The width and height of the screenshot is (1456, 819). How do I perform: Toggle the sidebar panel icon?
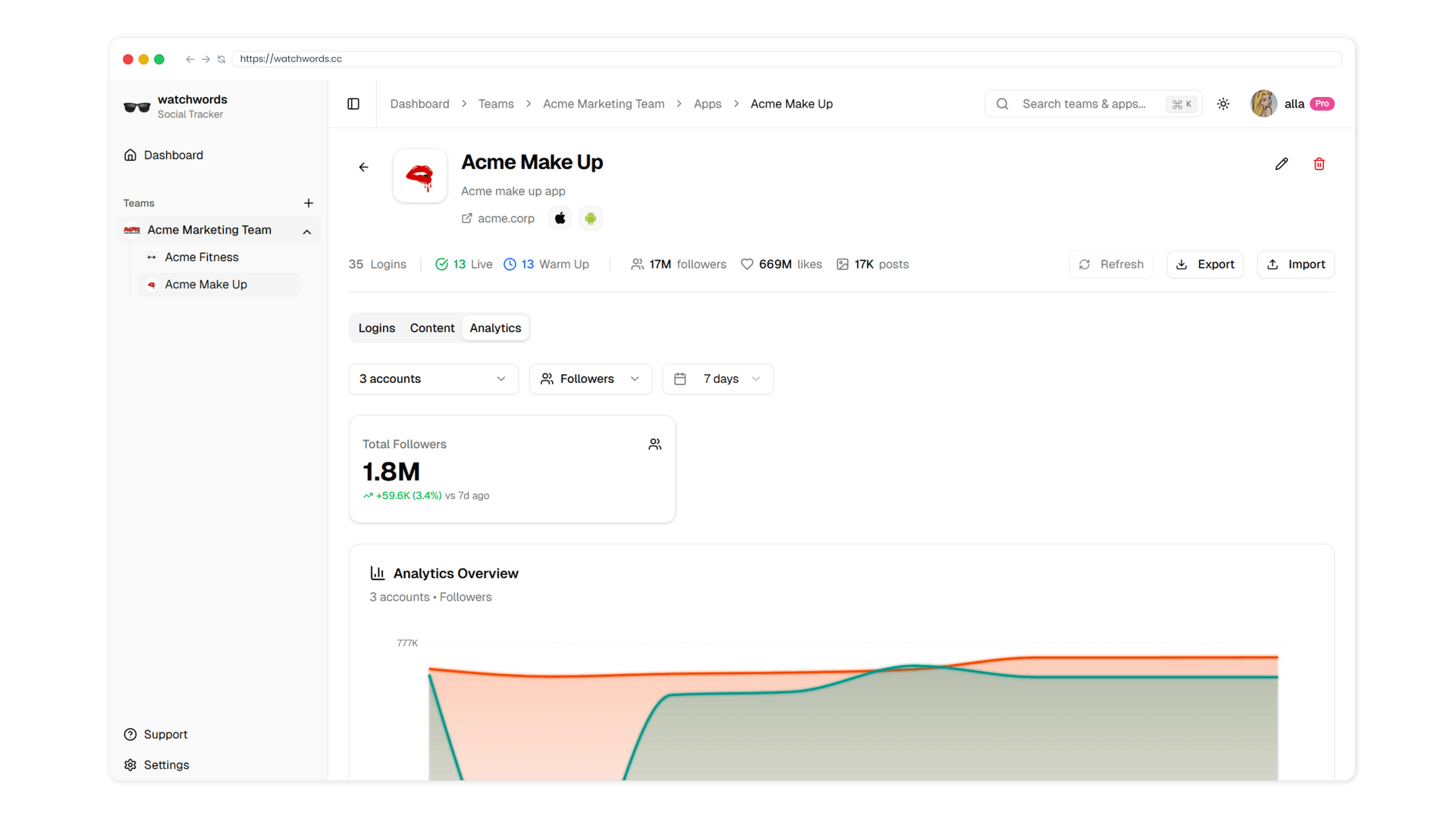click(353, 104)
